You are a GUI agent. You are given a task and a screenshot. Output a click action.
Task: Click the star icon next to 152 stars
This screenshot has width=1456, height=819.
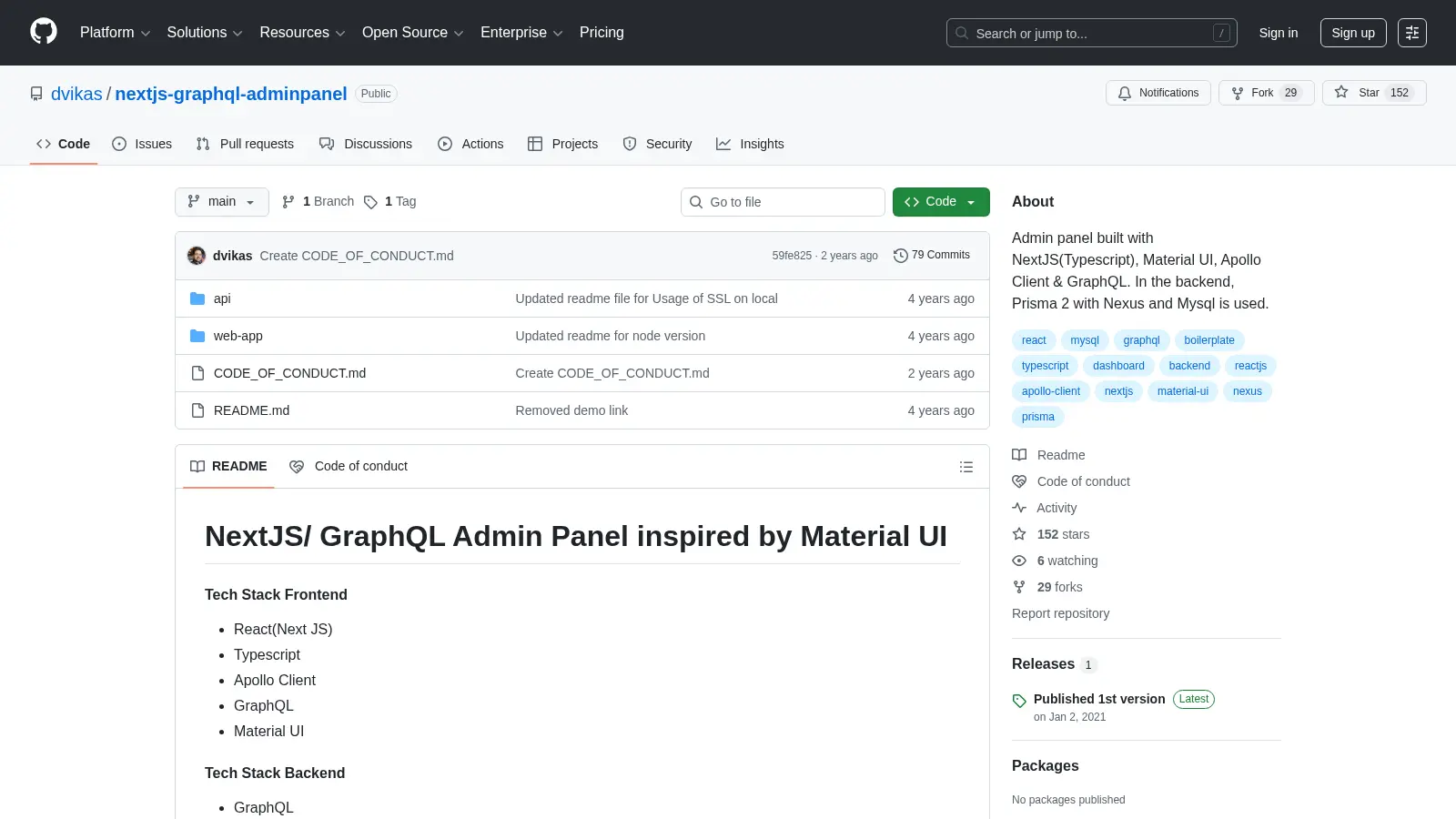(1019, 534)
